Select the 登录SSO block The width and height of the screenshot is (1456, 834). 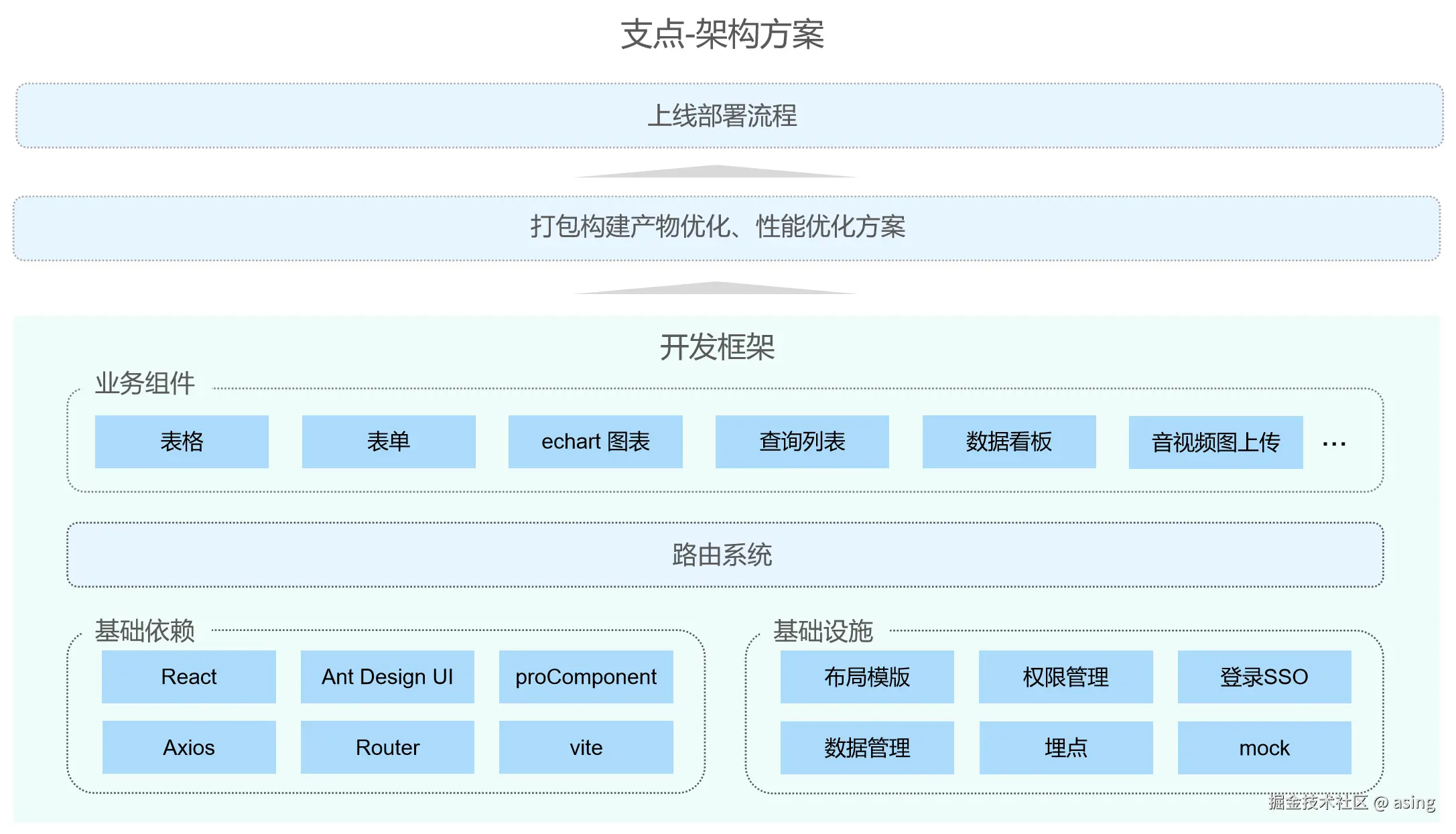[x=1264, y=677]
